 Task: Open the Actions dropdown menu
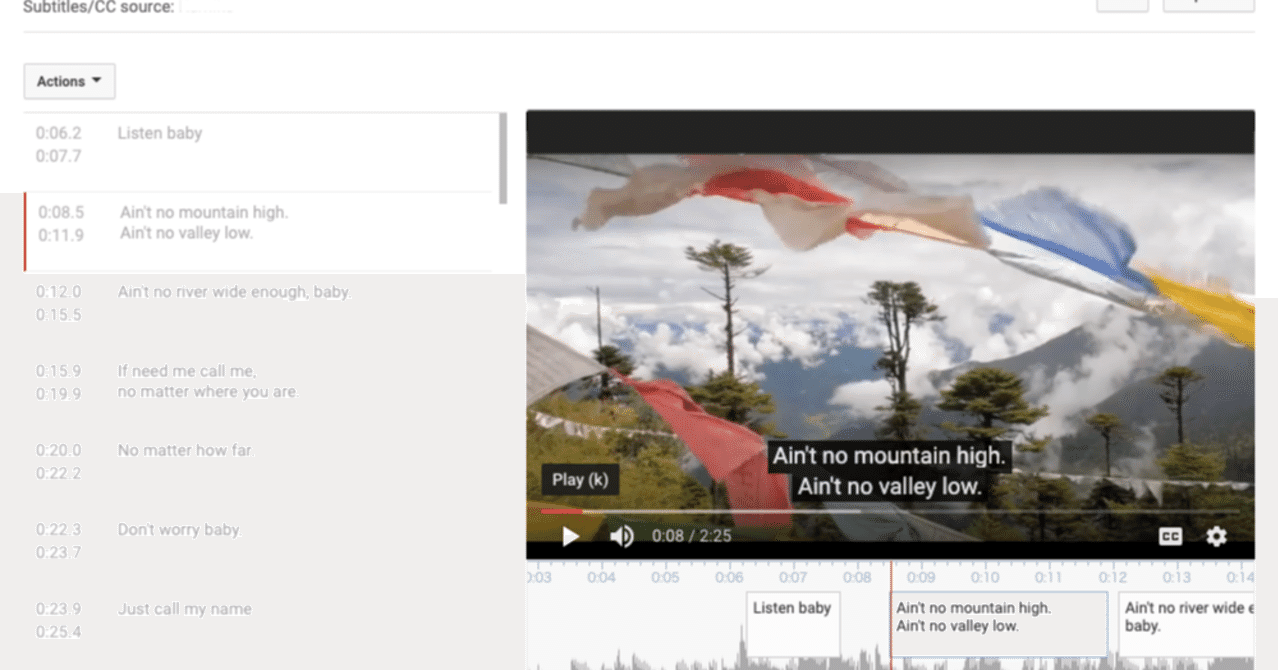pos(69,82)
